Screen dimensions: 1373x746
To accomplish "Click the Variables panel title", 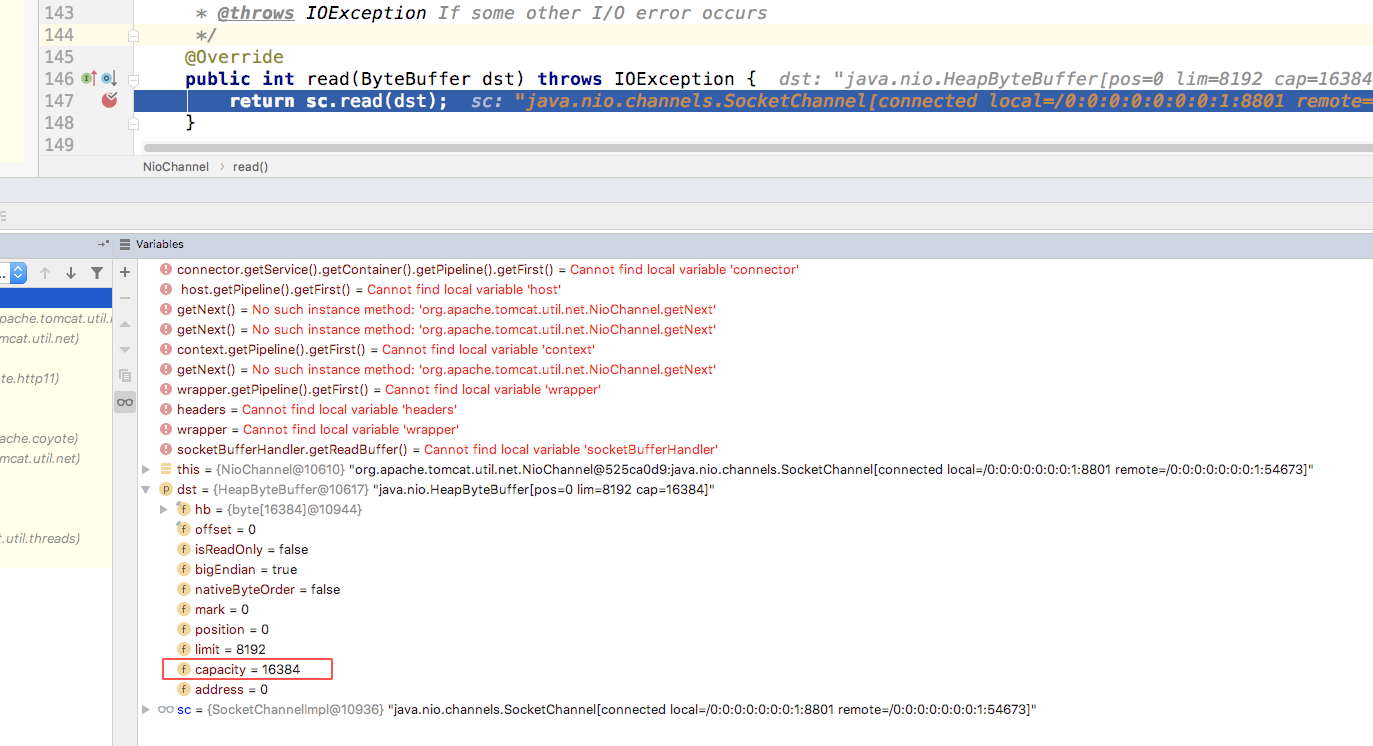I will click(160, 244).
